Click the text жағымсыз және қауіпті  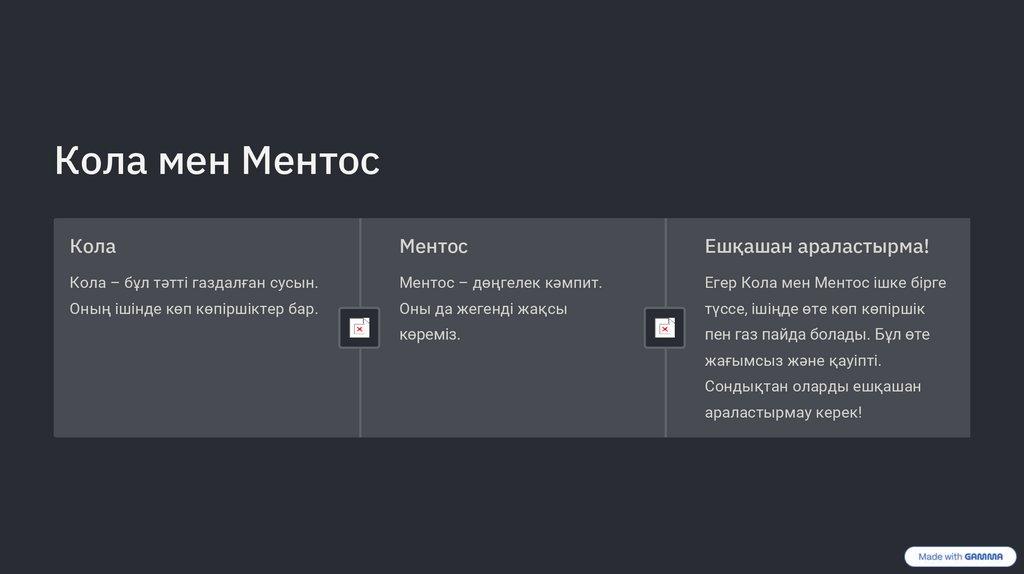coord(792,361)
